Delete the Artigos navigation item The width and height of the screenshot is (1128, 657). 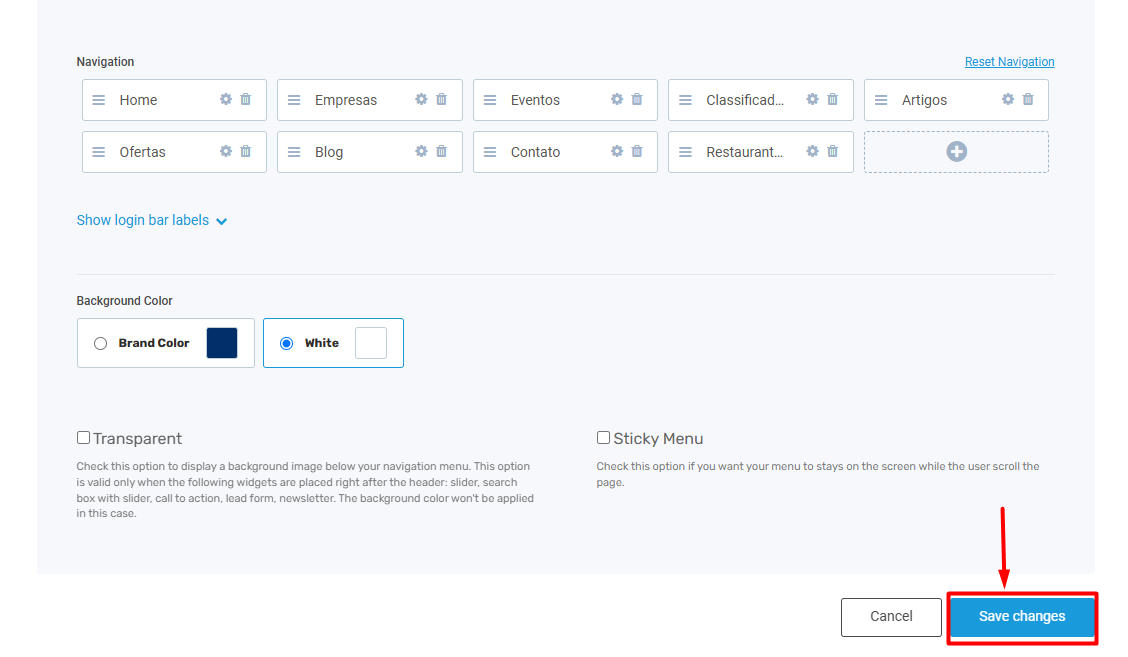[x=1029, y=99]
